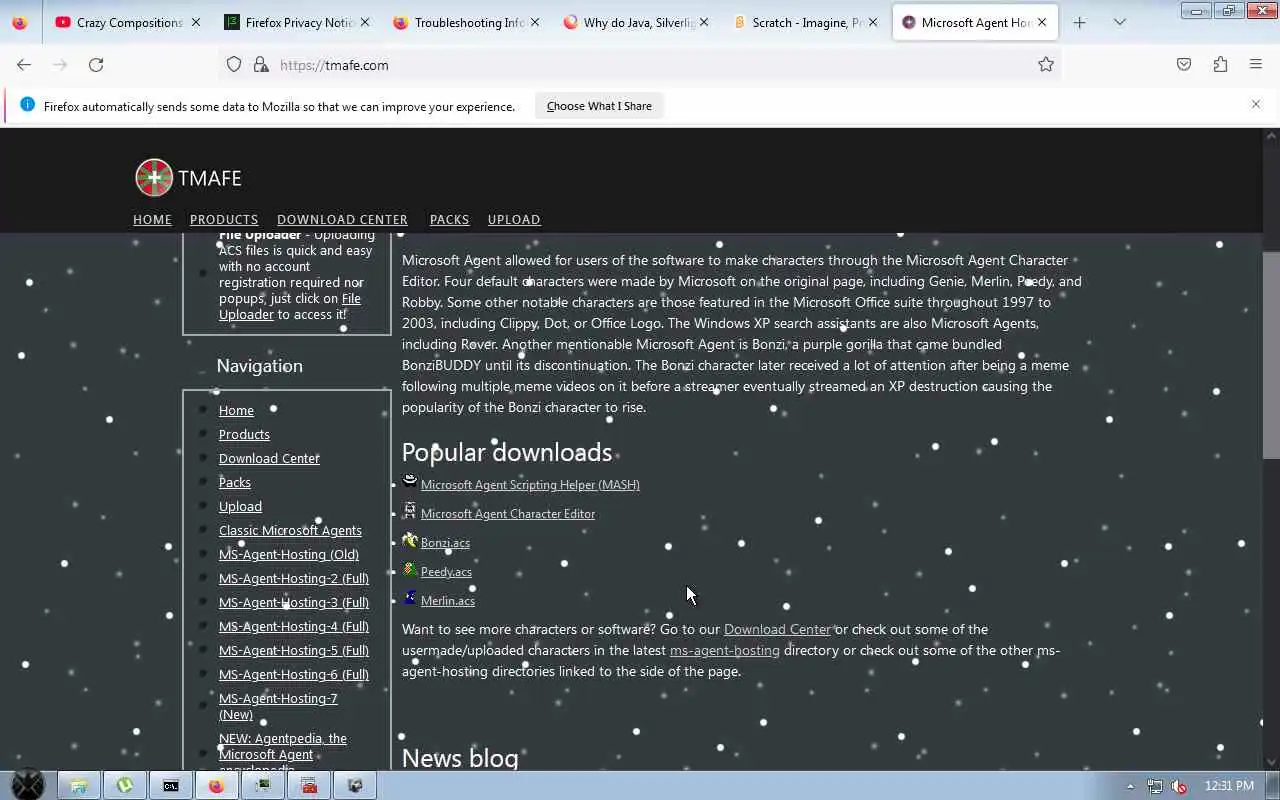Reload the page using the refresh icon
Image resolution: width=1280 pixels, height=800 pixels.
(96, 64)
